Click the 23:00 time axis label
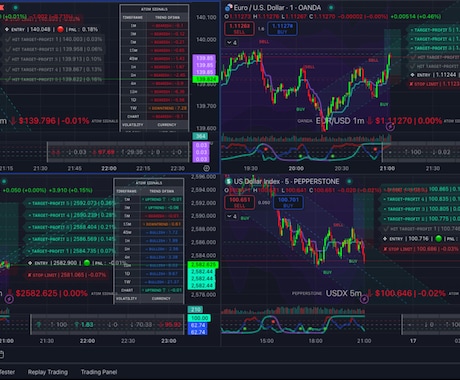Viewport: 460px width, 380px height. [169, 341]
